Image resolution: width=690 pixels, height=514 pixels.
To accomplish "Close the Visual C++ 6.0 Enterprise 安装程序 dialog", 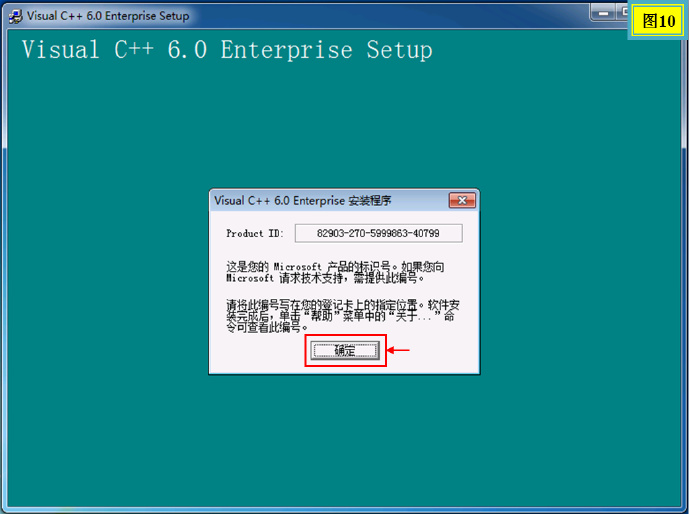I will tap(462, 201).
